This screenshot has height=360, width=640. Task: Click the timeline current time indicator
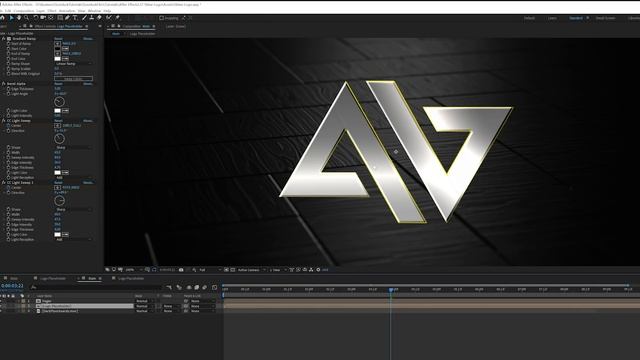point(391,289)
